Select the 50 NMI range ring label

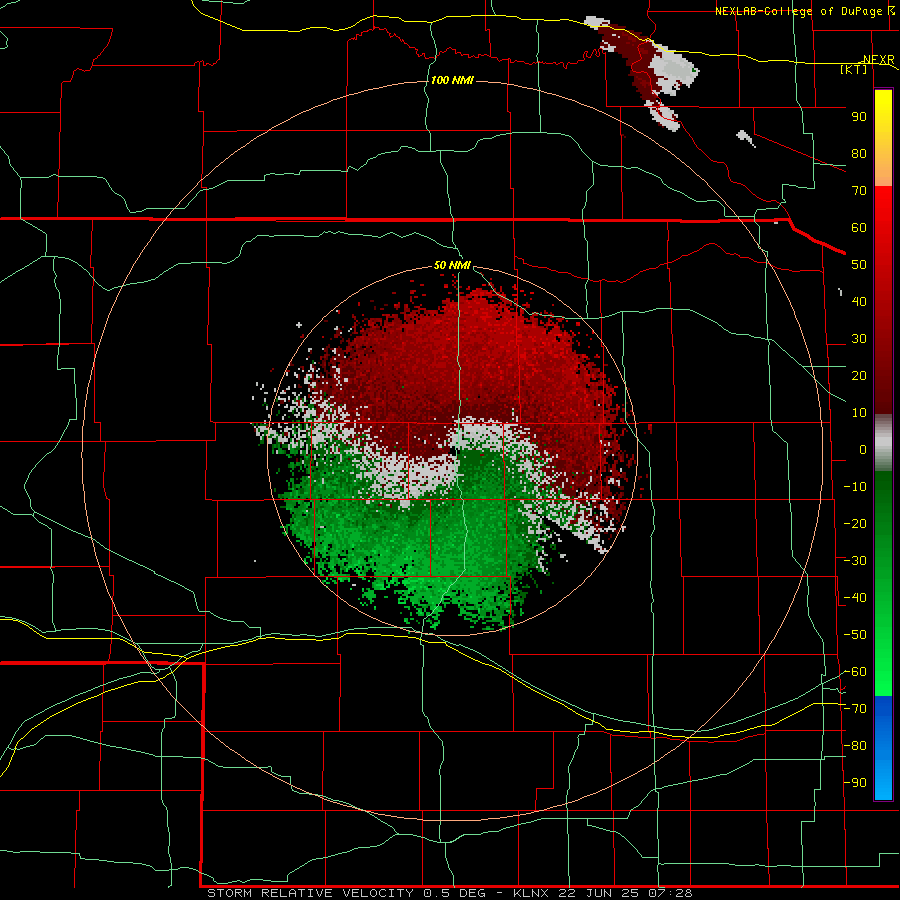click(452, 265)
